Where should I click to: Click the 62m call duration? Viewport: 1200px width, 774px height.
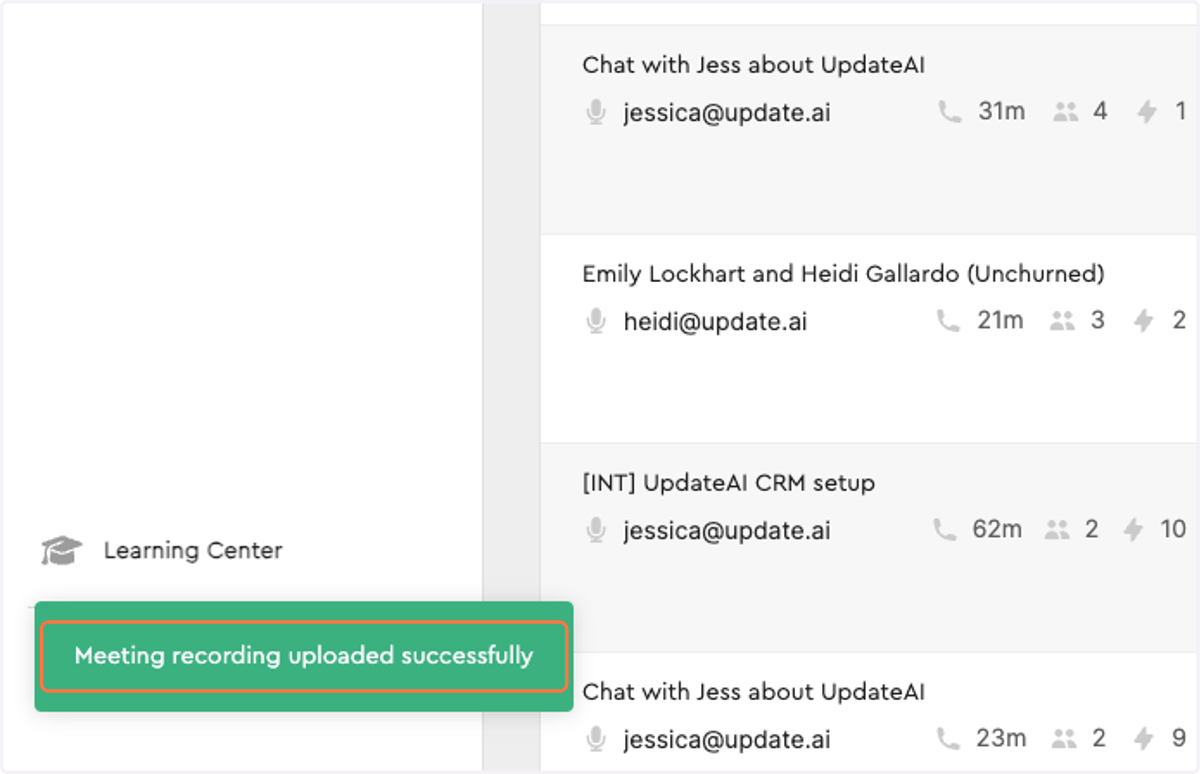(x=998, y=529)
